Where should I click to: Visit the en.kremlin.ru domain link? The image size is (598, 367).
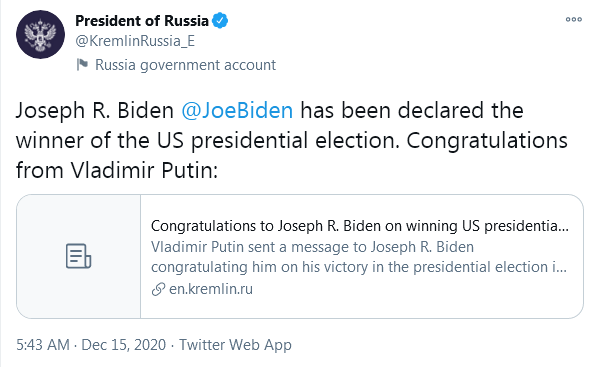(x=211, y=289)
